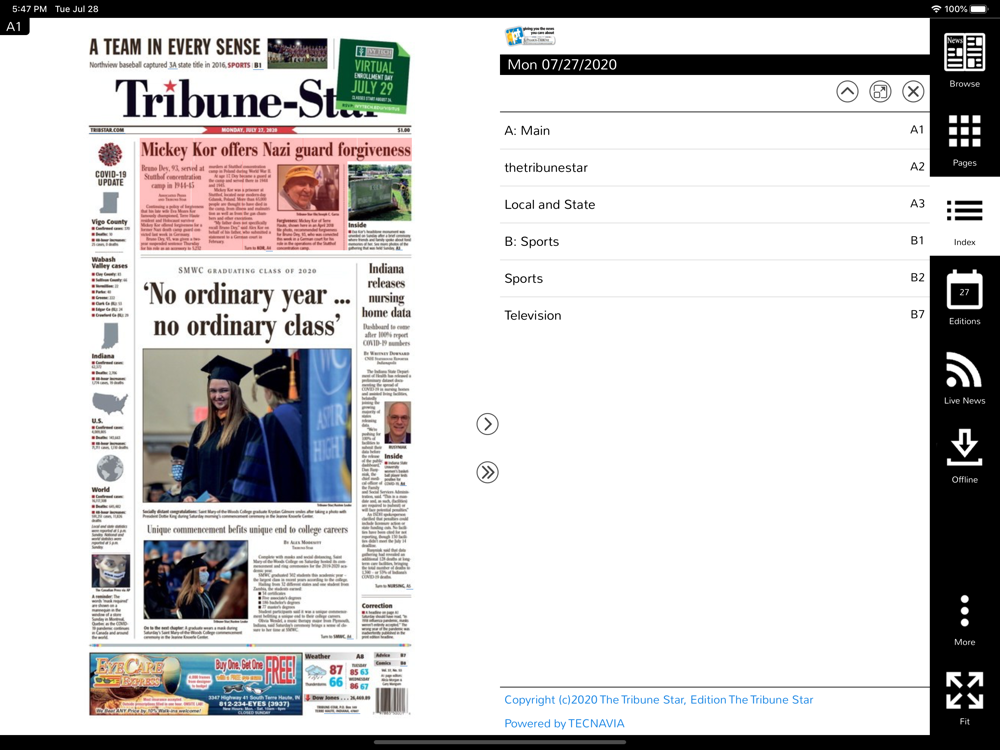Screen dimensions: 1000x750
Task: Open the B: Sports section
Action: (x=714, y=242)
